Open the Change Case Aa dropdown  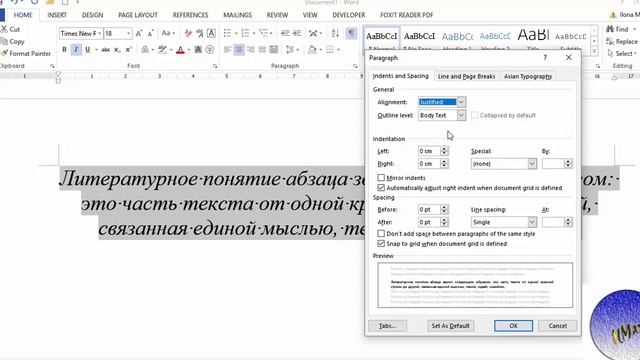coord(168,33)
